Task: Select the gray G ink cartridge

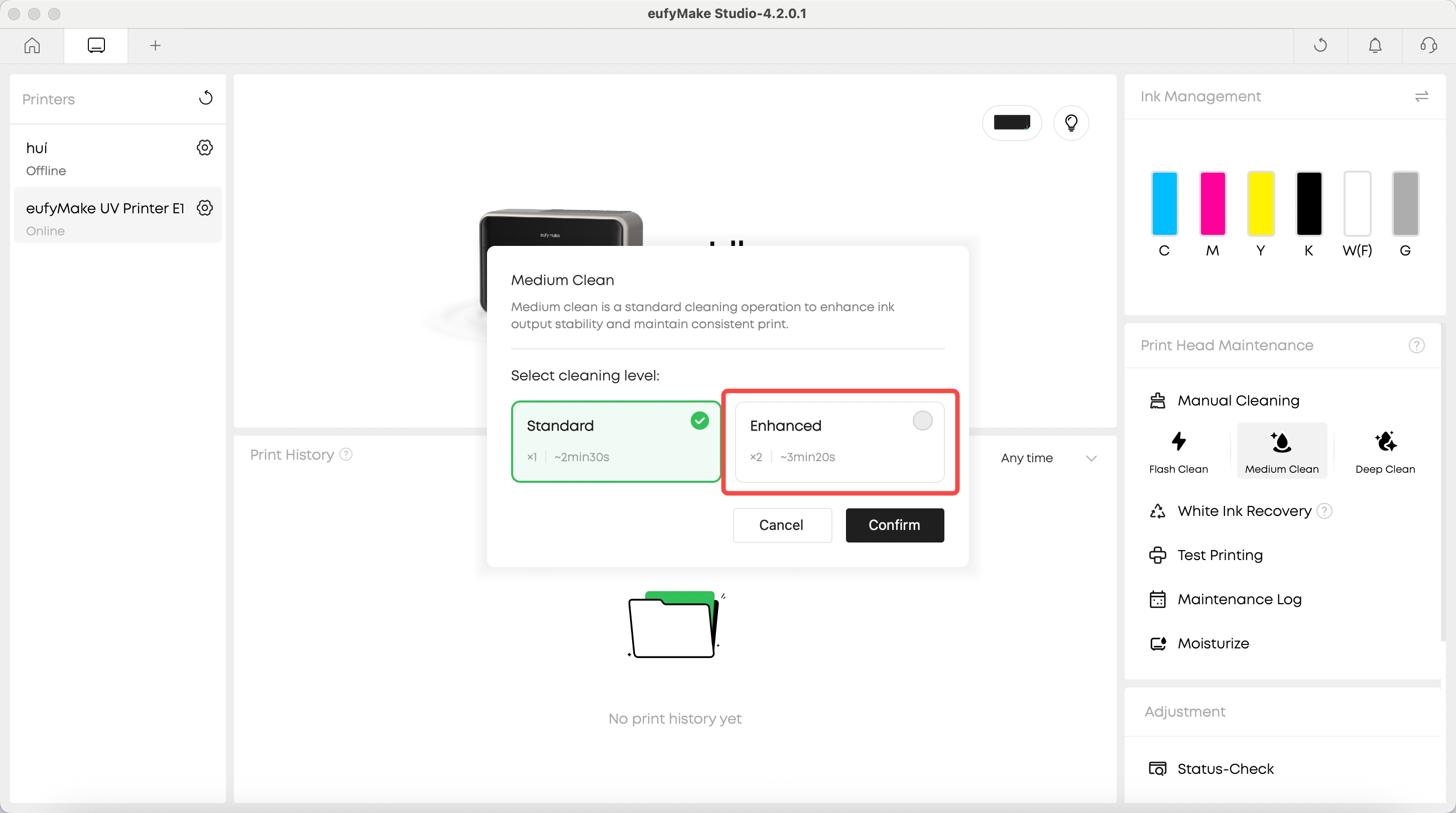Action: (x=1405, y=203)
